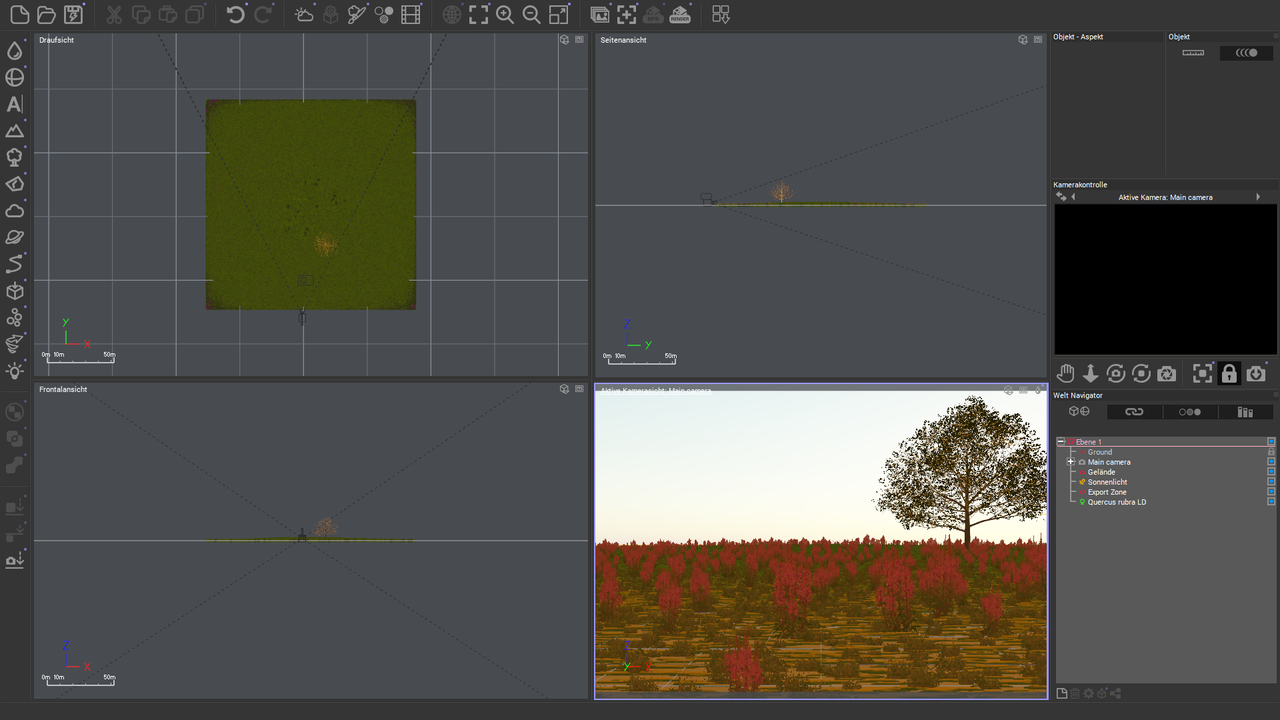Click the rotate-around-camera button
This screenshot has height=720, width=1280.
click(x=1116, y=373)
